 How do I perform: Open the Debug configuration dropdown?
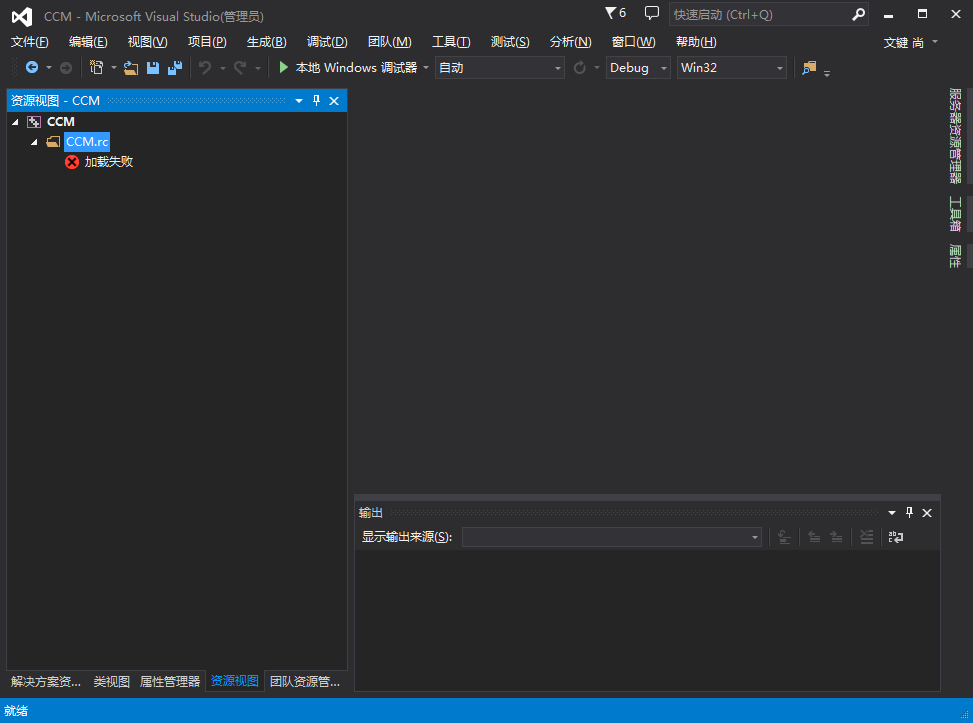(x=638, y=68)
